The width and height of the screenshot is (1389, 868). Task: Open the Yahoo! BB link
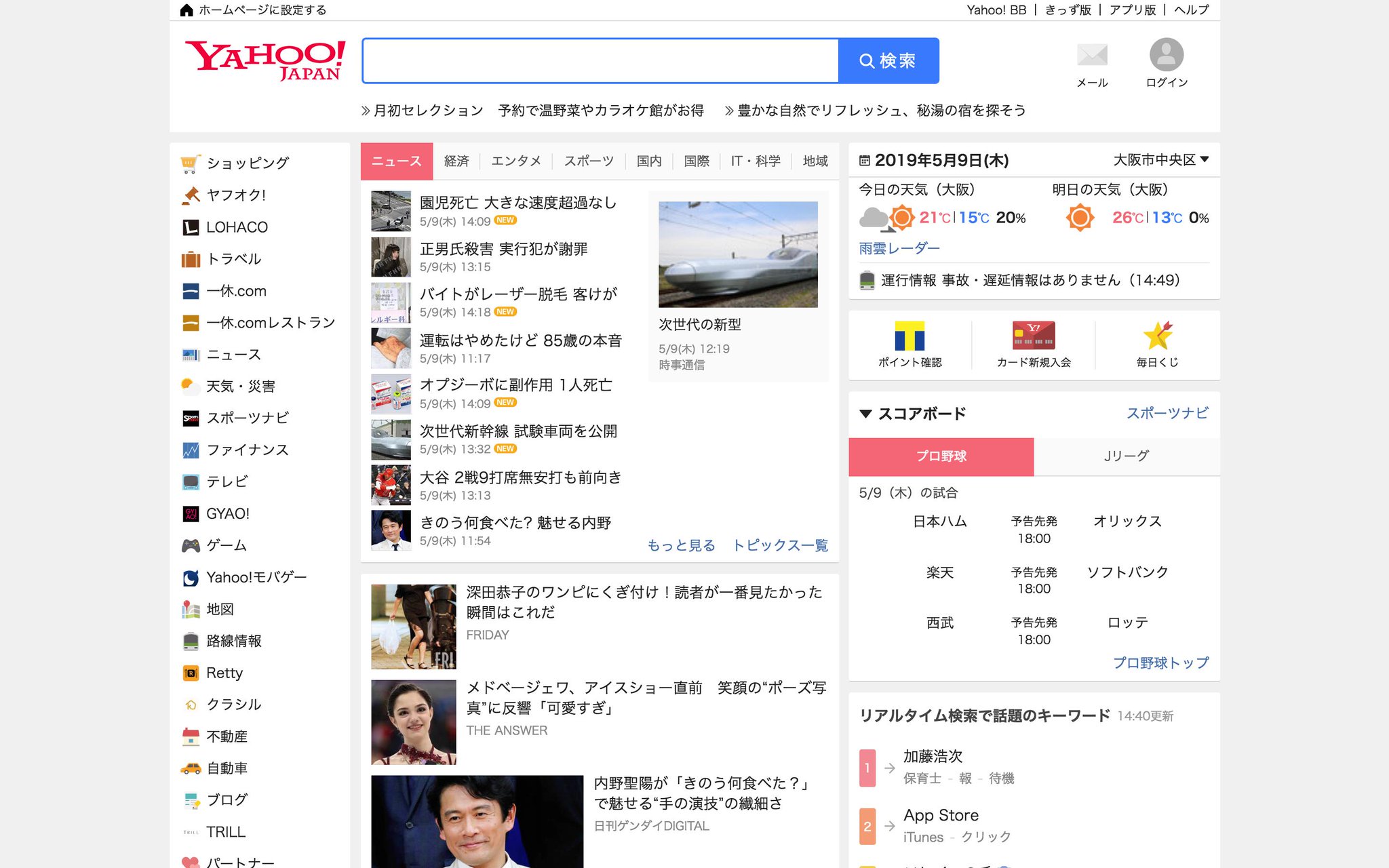pyautogui.click(x=996, y=9)
